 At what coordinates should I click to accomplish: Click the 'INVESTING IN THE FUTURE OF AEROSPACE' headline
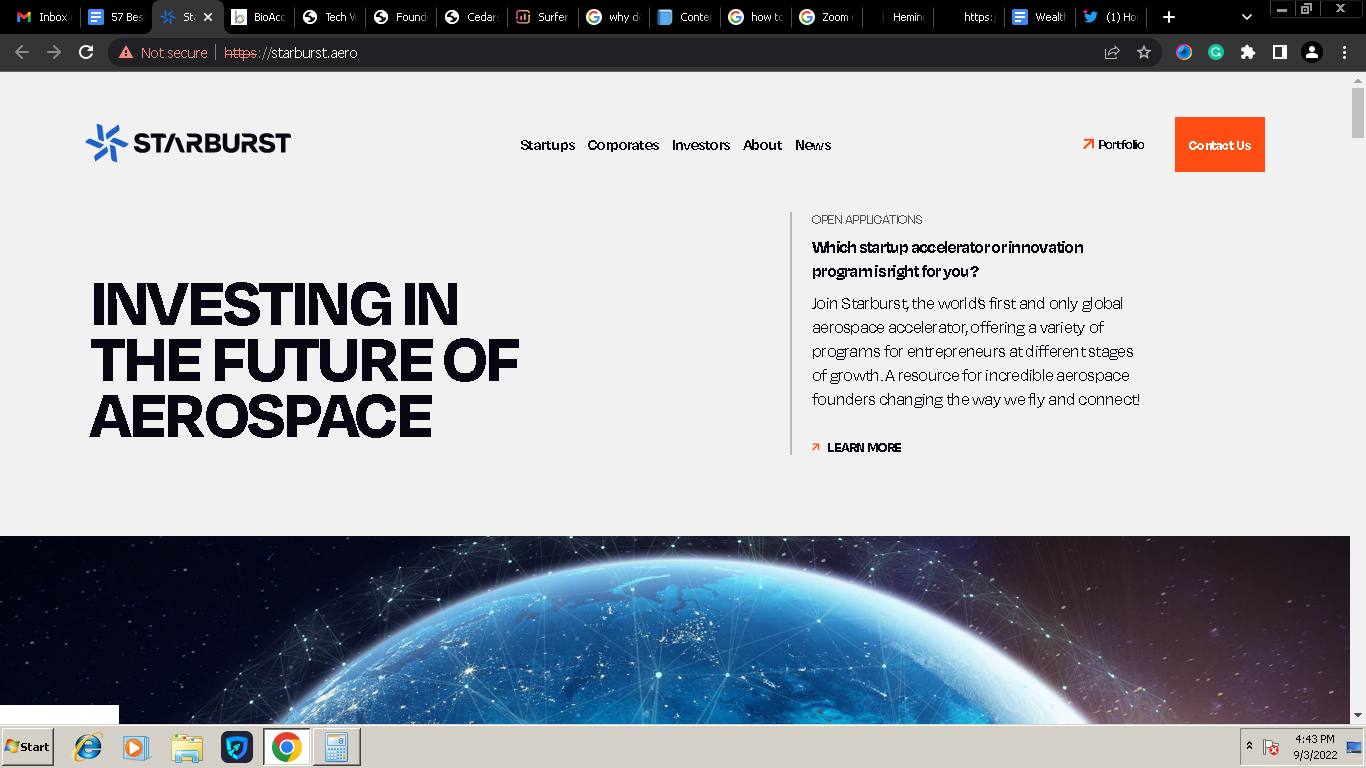tap(305, 360)
